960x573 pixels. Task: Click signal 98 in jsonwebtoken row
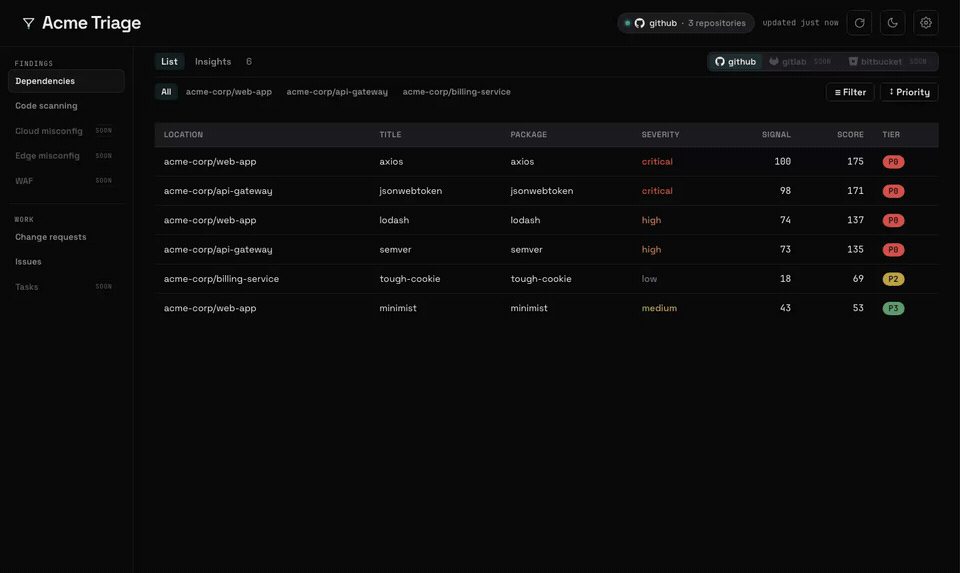click(x=785, y=191)
